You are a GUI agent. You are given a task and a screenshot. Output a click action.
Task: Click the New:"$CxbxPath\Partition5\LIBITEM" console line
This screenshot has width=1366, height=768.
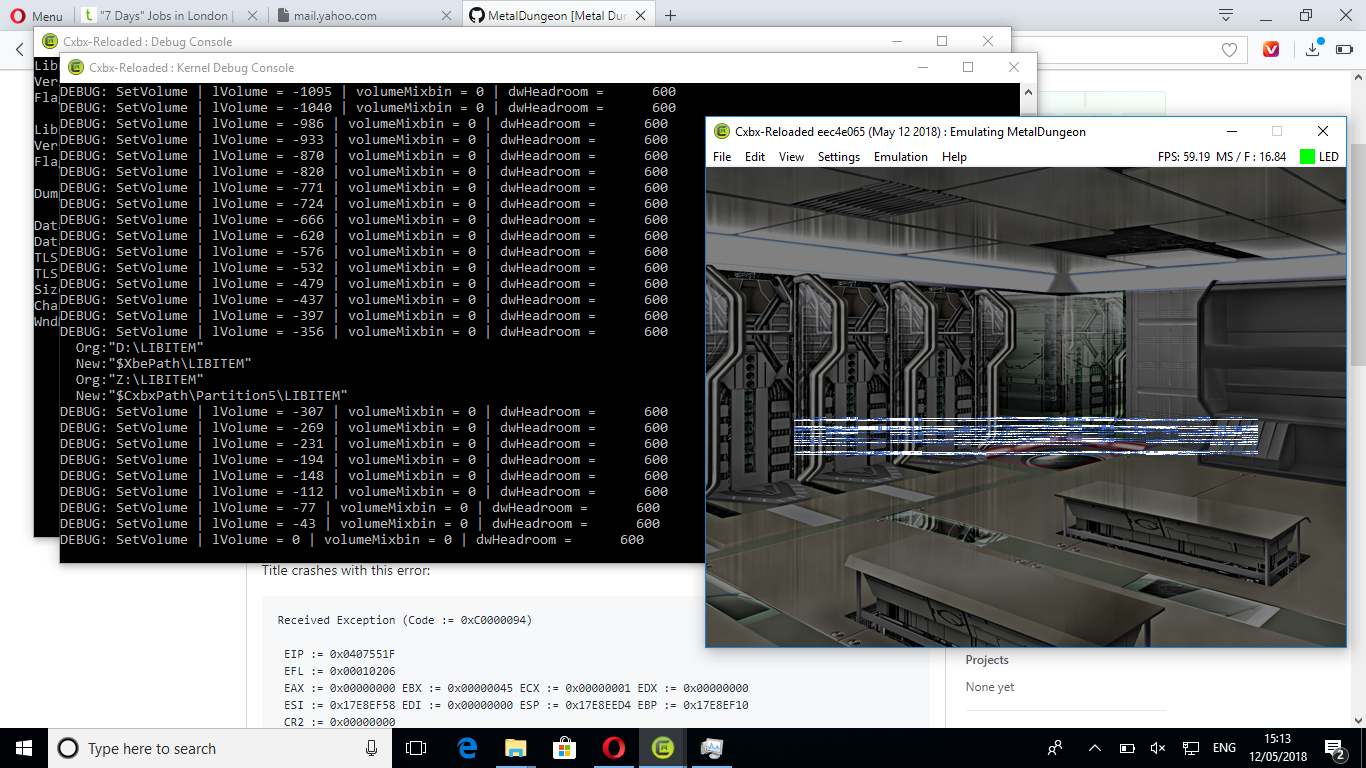(x=211, y=396)
